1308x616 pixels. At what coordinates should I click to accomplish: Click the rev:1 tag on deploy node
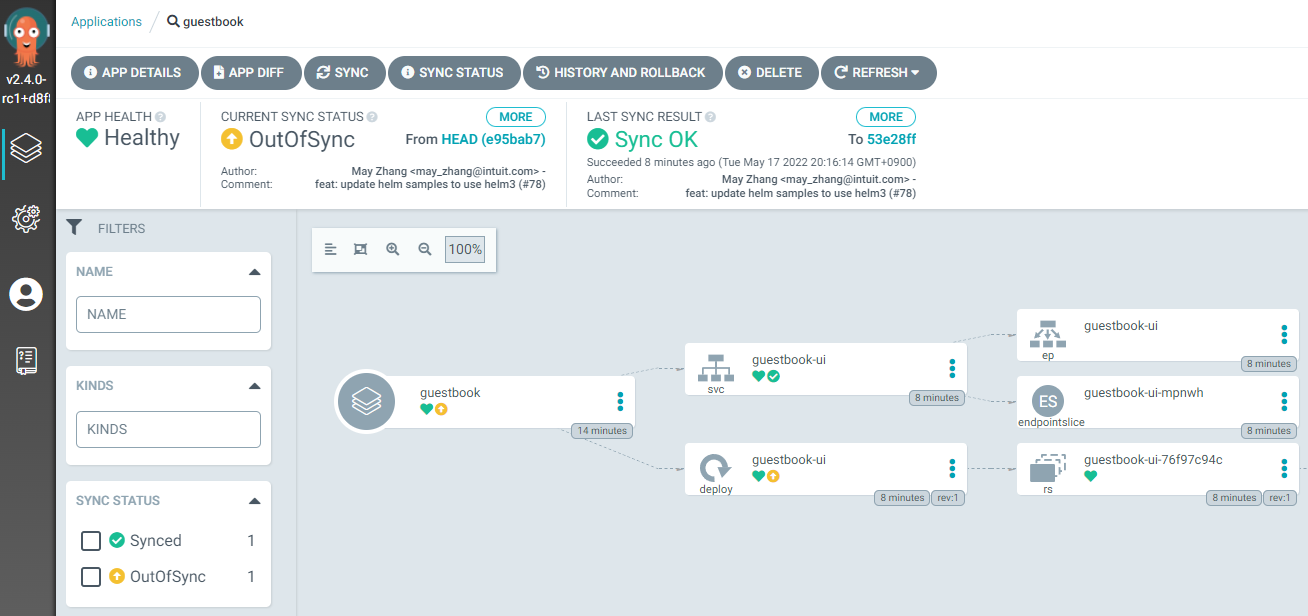[947, 498]
